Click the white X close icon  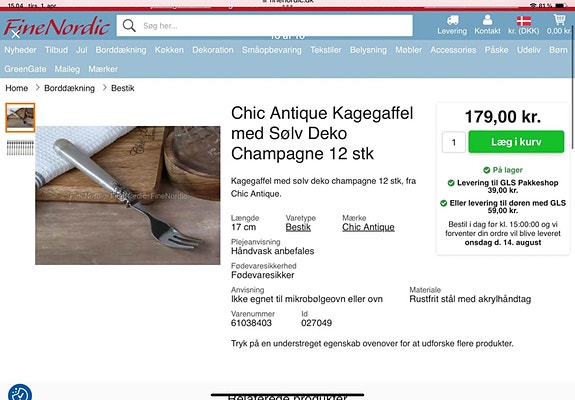coord(16,34)
